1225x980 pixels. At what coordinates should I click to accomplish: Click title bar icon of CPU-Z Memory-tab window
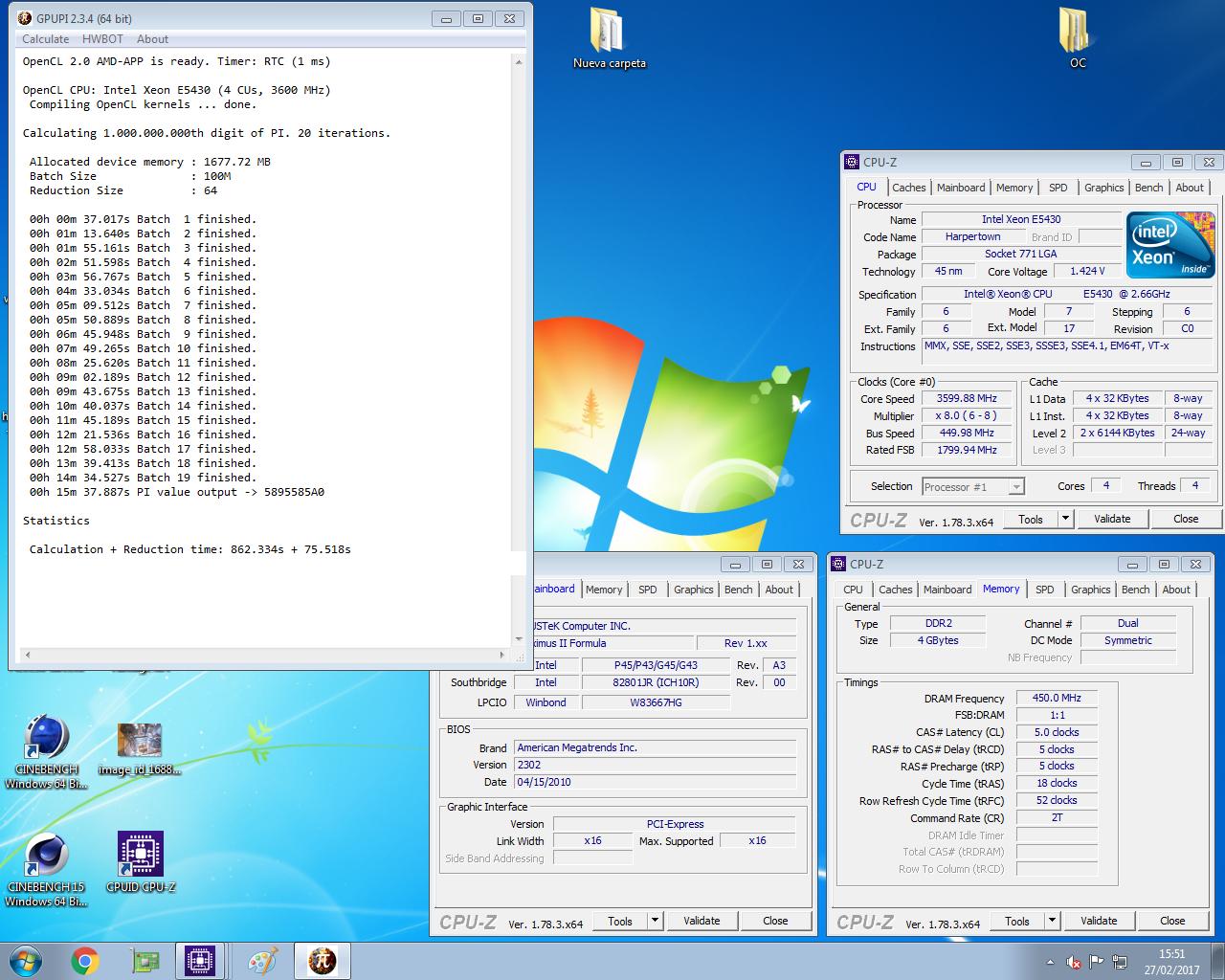[839, 564]
